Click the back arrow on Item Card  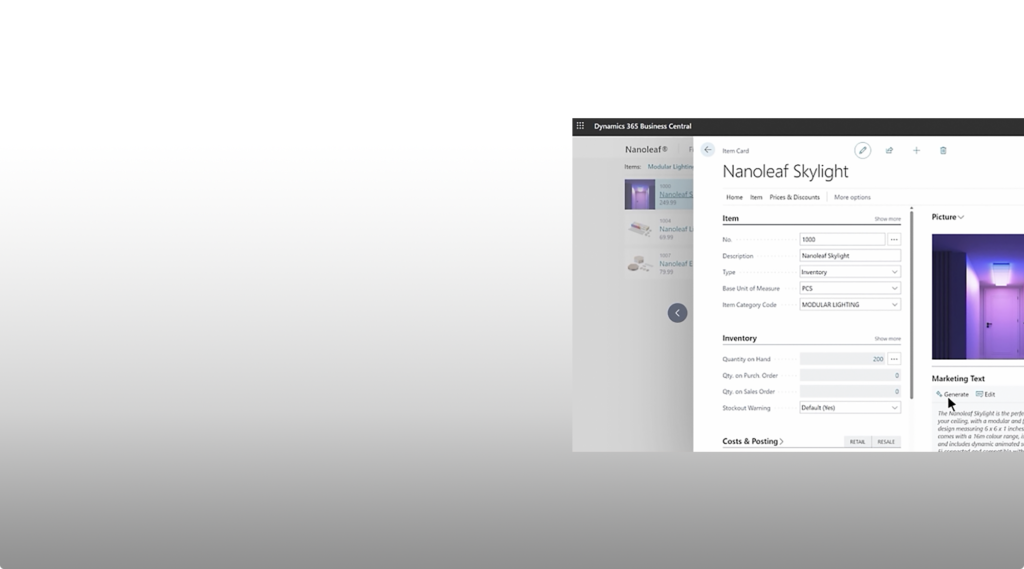(x=707, y=150)
